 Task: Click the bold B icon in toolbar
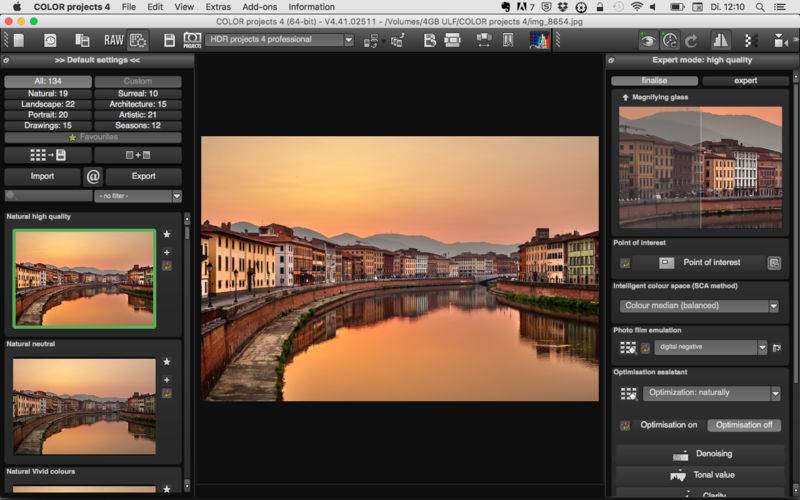pos(430,40)
